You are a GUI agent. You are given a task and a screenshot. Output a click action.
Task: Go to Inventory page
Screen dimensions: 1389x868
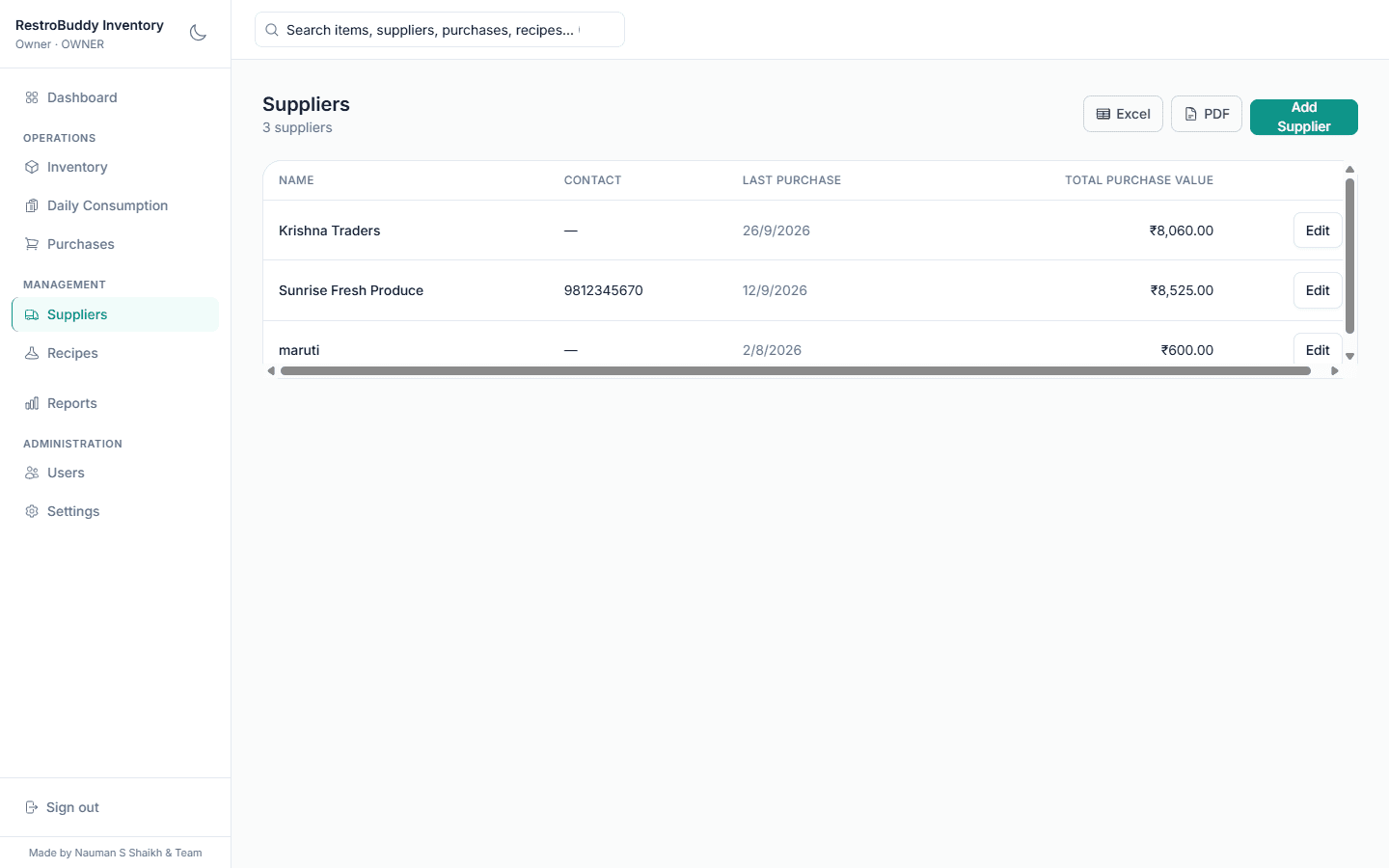pos(116,167)
